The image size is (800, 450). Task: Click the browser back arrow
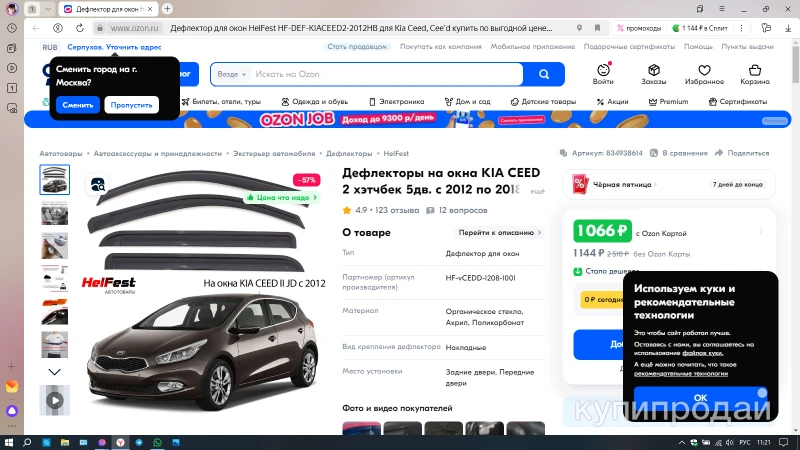(36, 28)
